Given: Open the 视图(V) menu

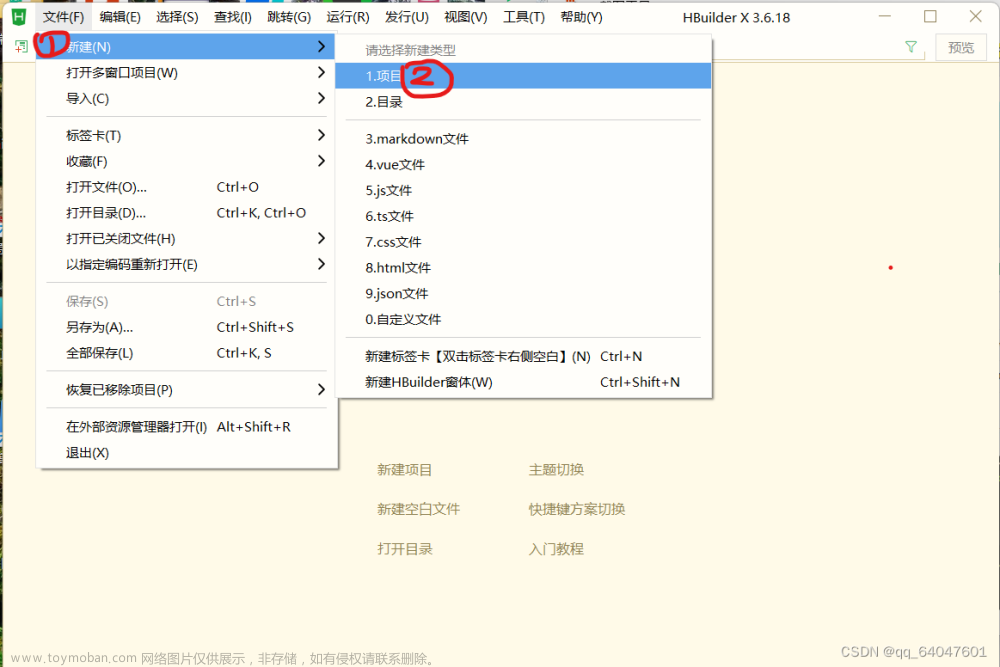Looking at the screenshot, I should (x=466, y=17).
